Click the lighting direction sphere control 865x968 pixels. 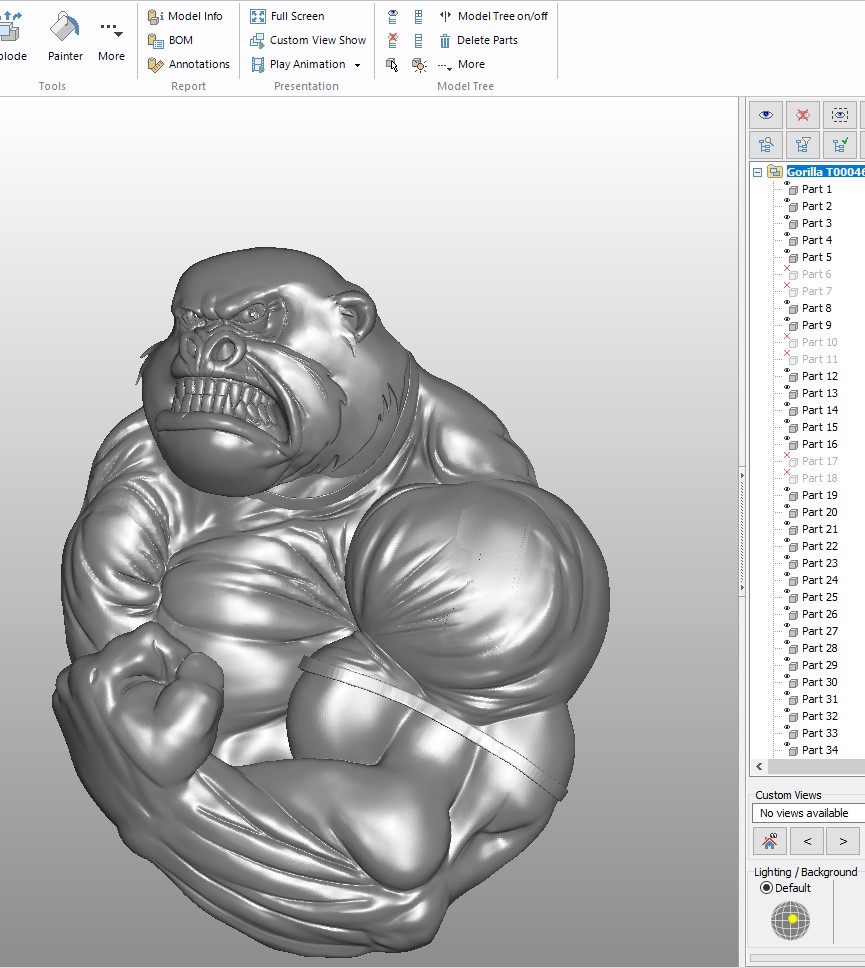pyautogui.click(x=790, y=920)
